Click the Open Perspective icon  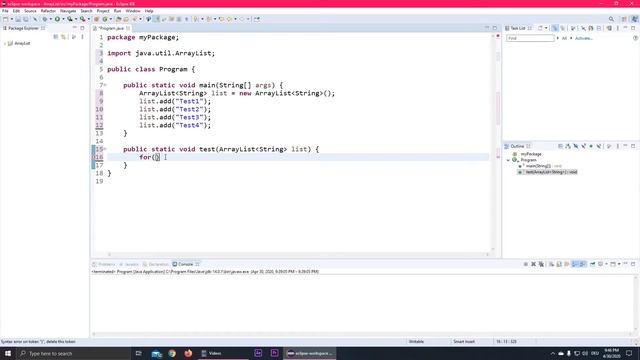(x=624, y=19)
